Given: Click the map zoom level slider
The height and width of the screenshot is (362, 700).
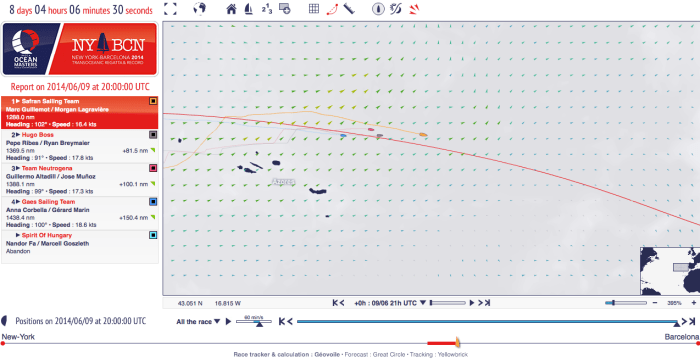Looking at the screenshot, I should [x=626, y=303].
